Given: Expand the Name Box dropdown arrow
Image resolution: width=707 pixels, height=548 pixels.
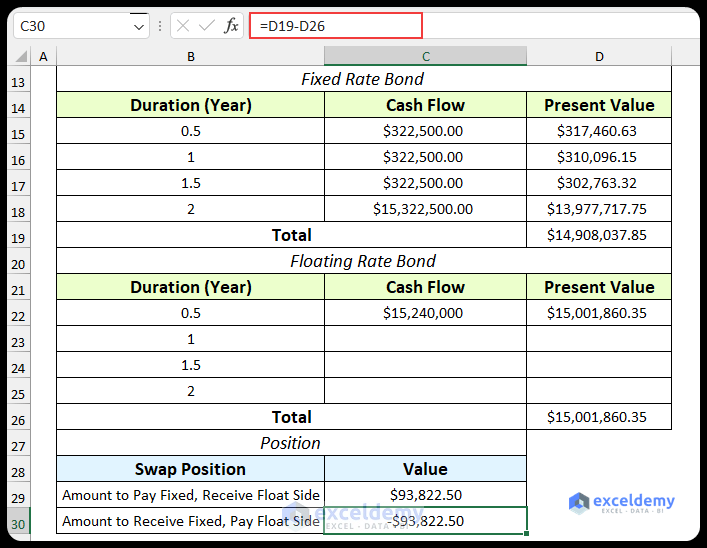Looking at the screenshot, I should tap(139, 27).
